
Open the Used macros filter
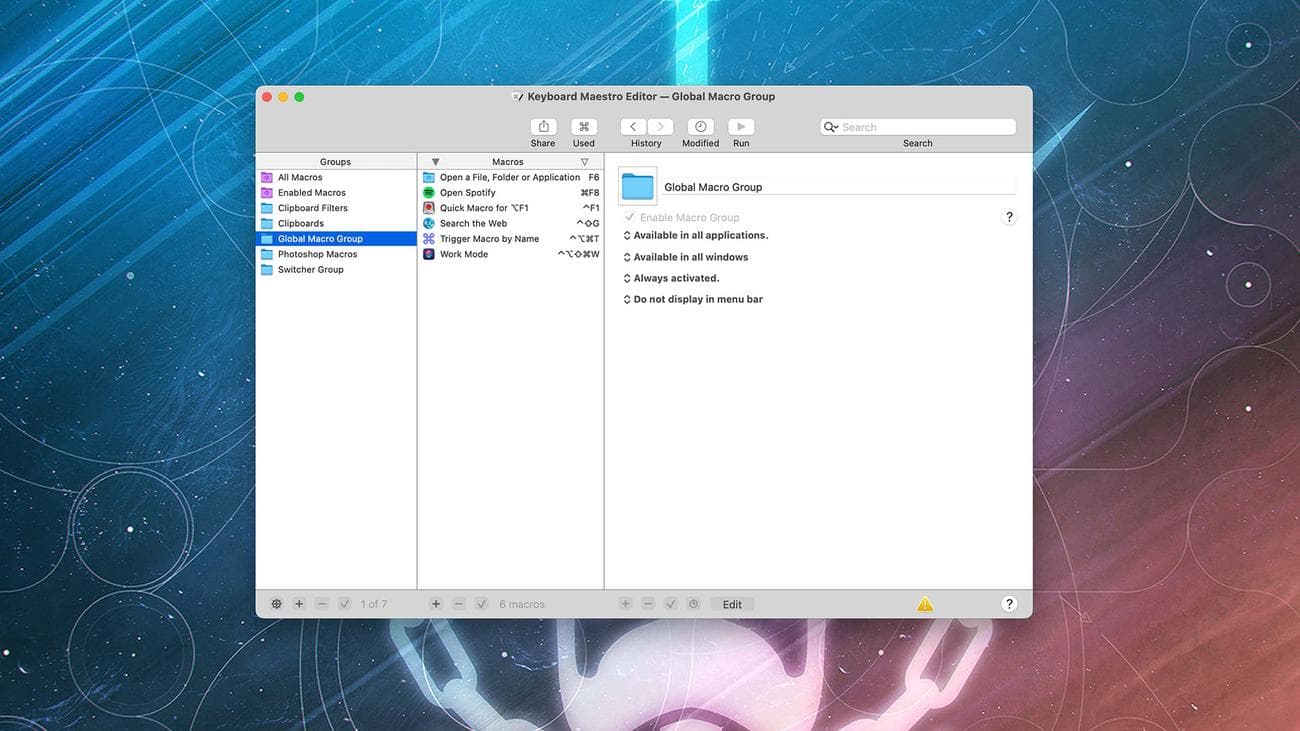[x=584, y=127]
